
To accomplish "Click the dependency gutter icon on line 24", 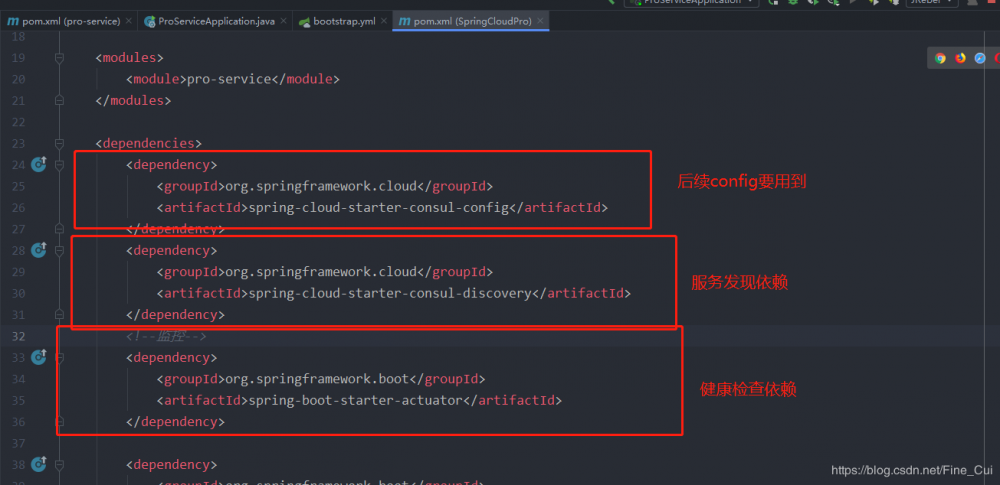I will [39, 165].
